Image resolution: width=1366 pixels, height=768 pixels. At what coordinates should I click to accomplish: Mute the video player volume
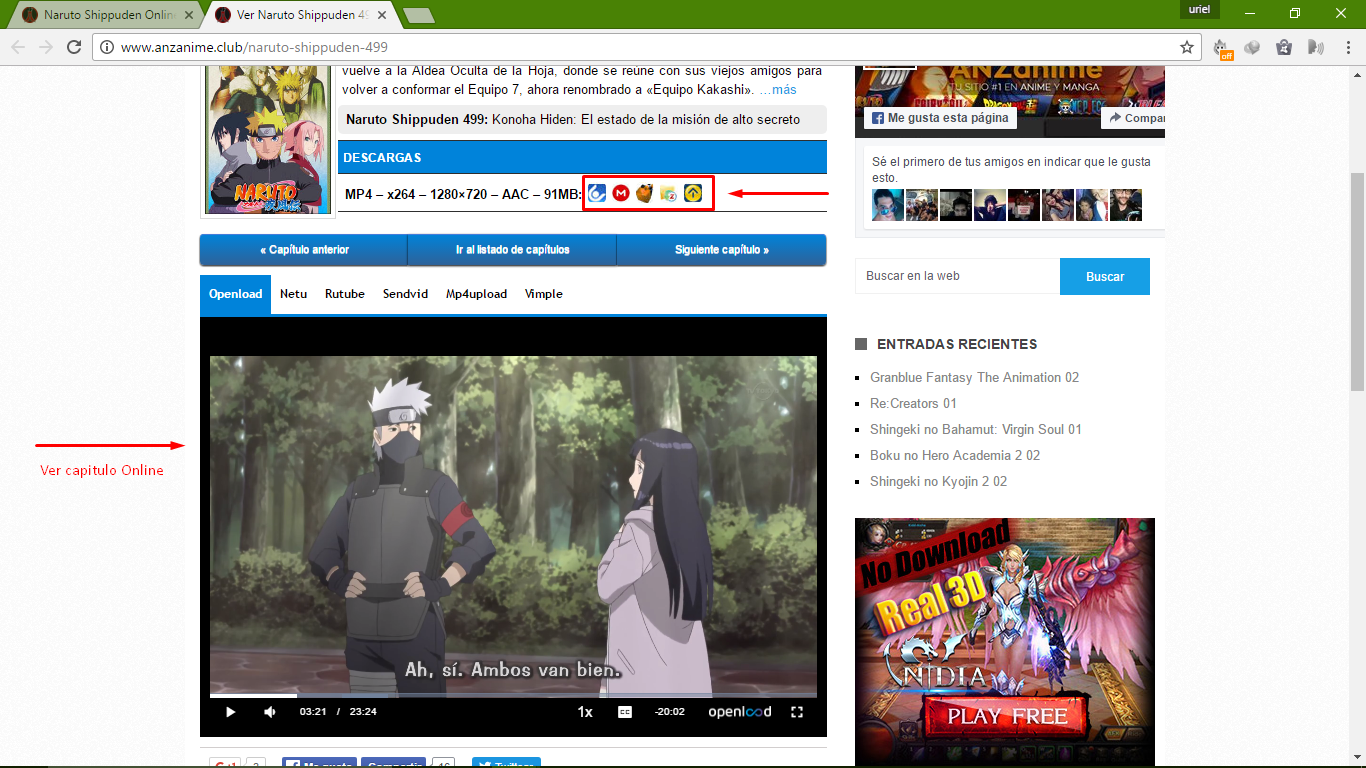tap(269, 712)
